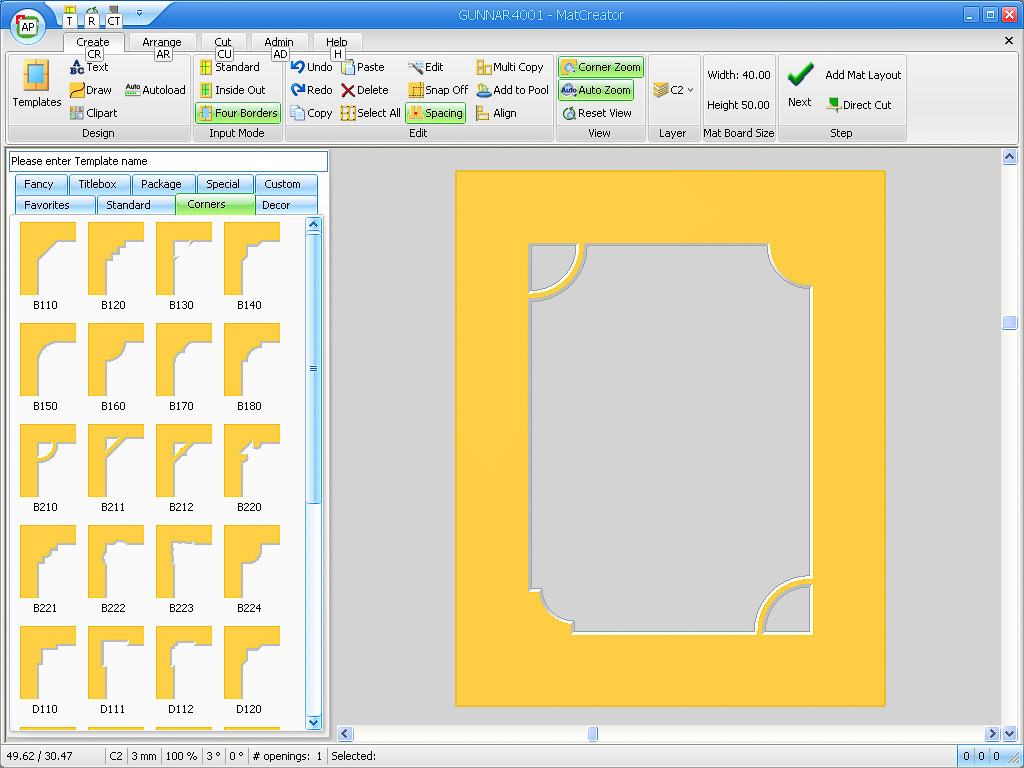Open the Clipart tool
The image size is (1024, 768).
tap(78, 113)
